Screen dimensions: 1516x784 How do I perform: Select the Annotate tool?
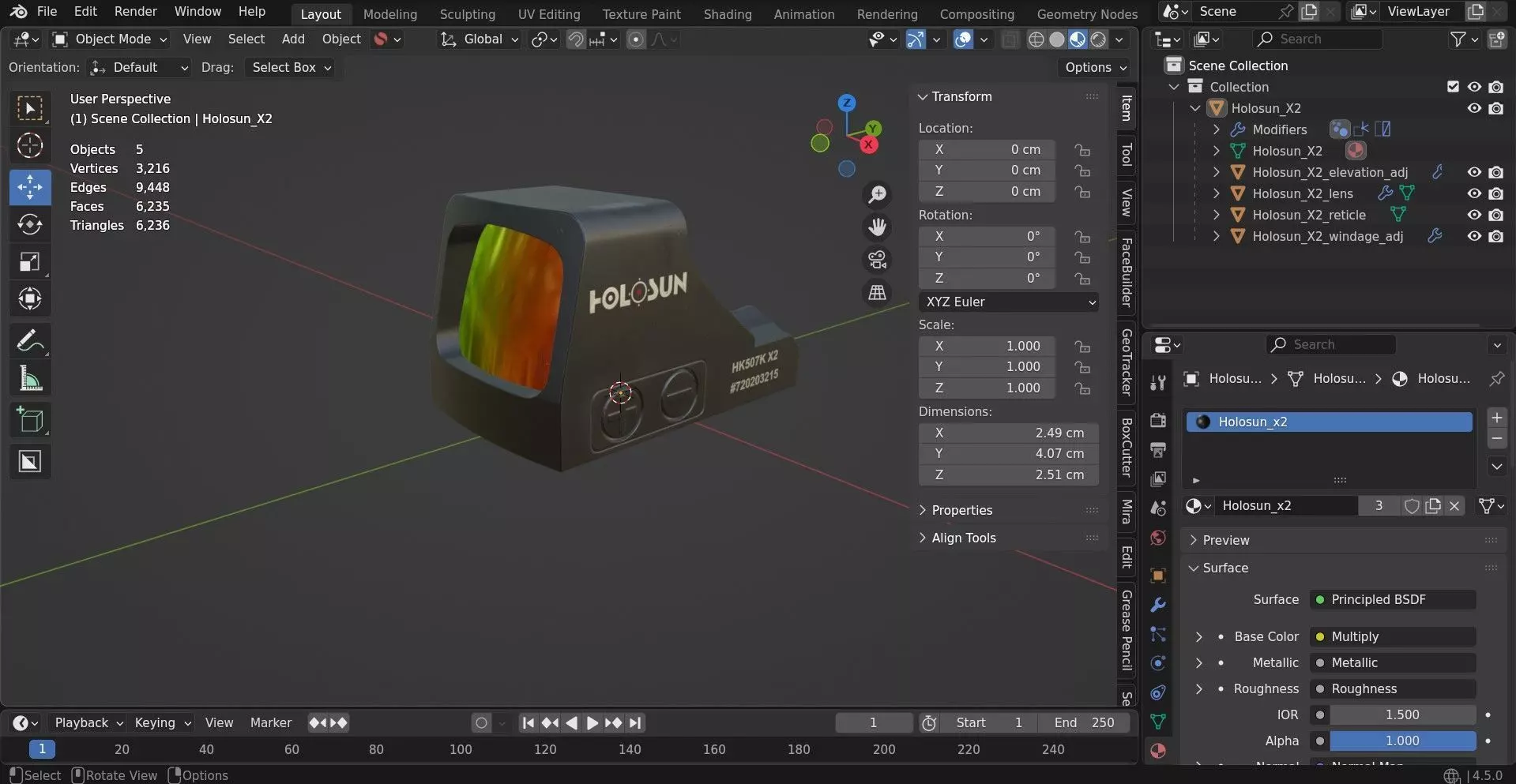(x=30, y=341)
